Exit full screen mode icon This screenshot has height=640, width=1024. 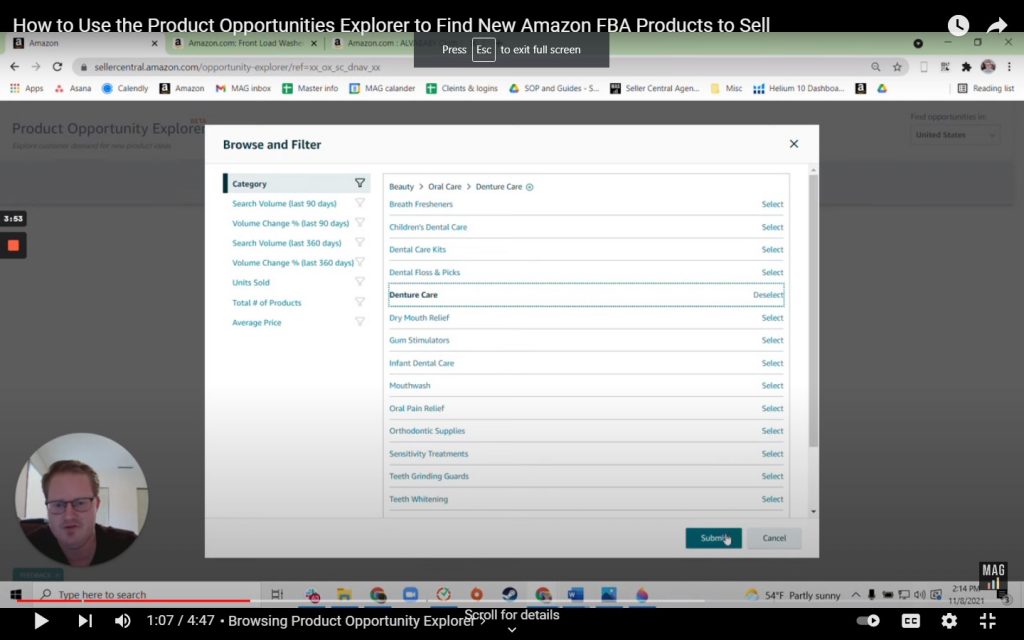tap(987, 620)
